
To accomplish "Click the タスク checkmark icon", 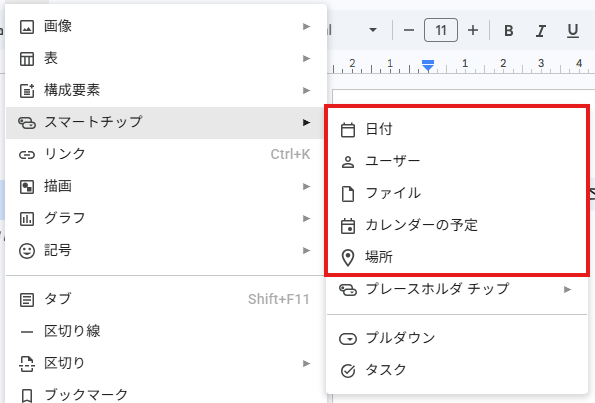I will click(x=348, y=371).
